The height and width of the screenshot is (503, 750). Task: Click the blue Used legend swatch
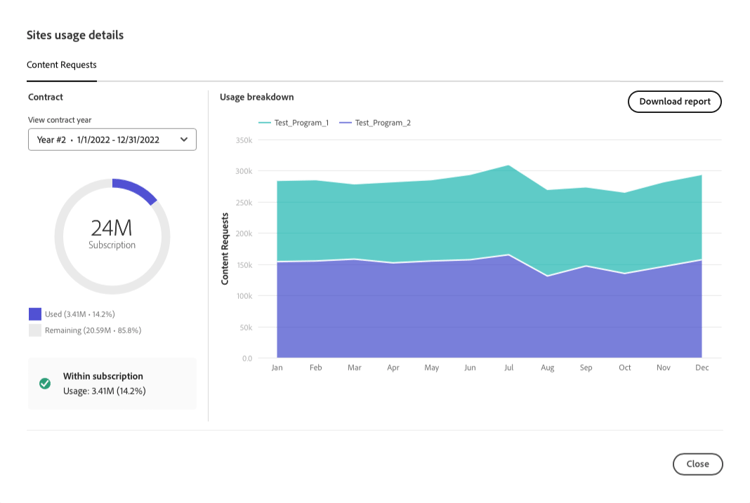tap(35, 314)
